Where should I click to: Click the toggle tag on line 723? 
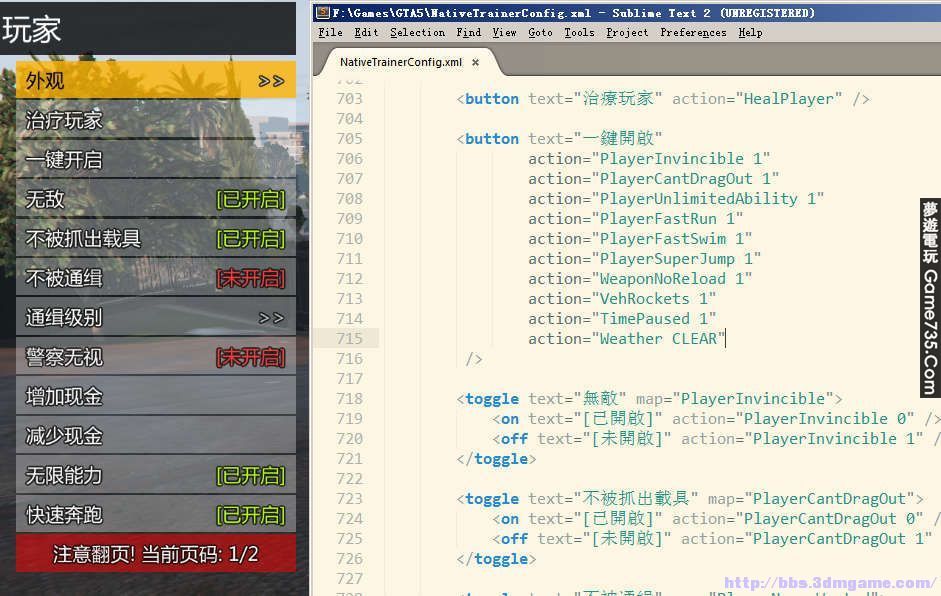point(492,499)
